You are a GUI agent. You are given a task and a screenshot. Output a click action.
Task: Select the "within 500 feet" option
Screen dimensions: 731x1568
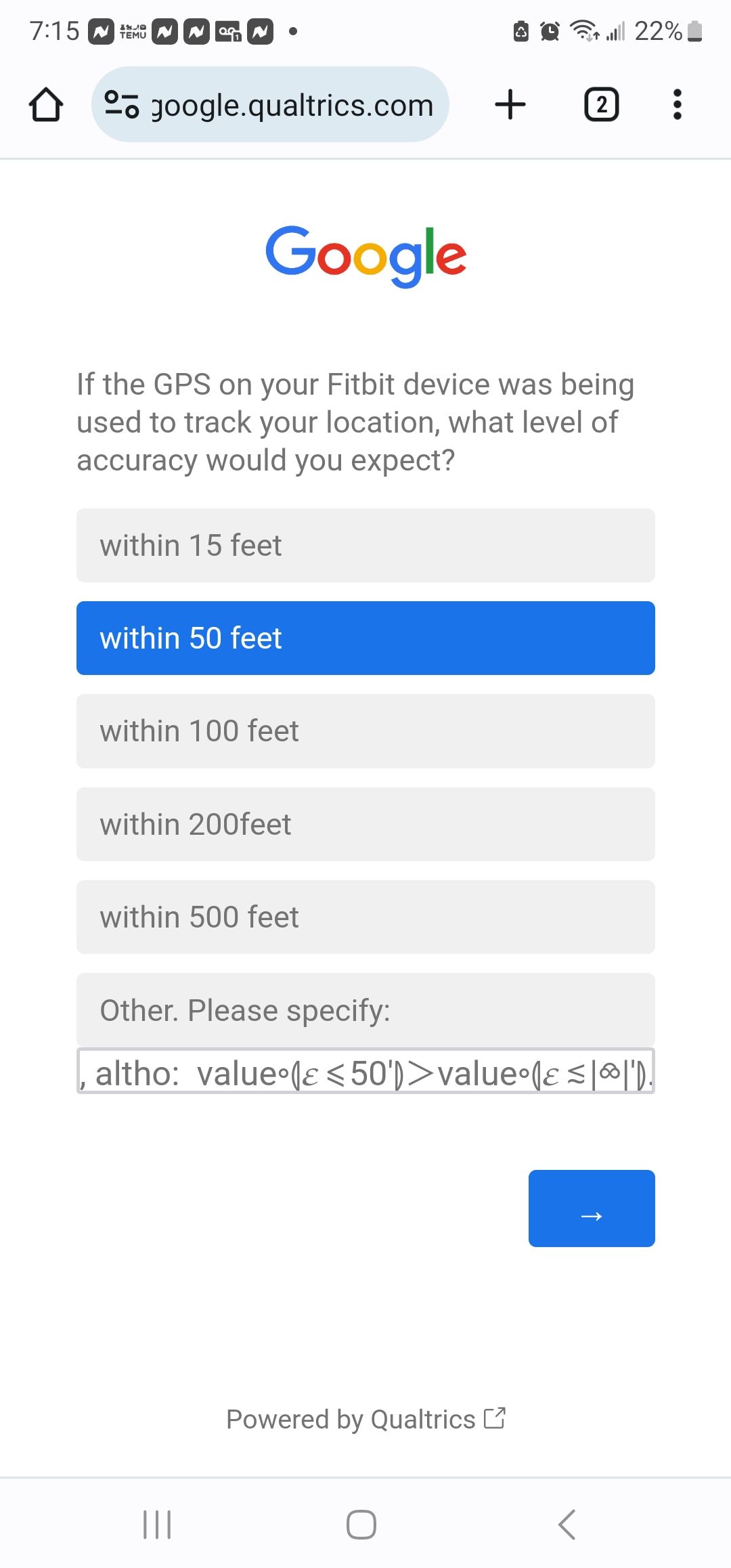[x=365, y=917]
